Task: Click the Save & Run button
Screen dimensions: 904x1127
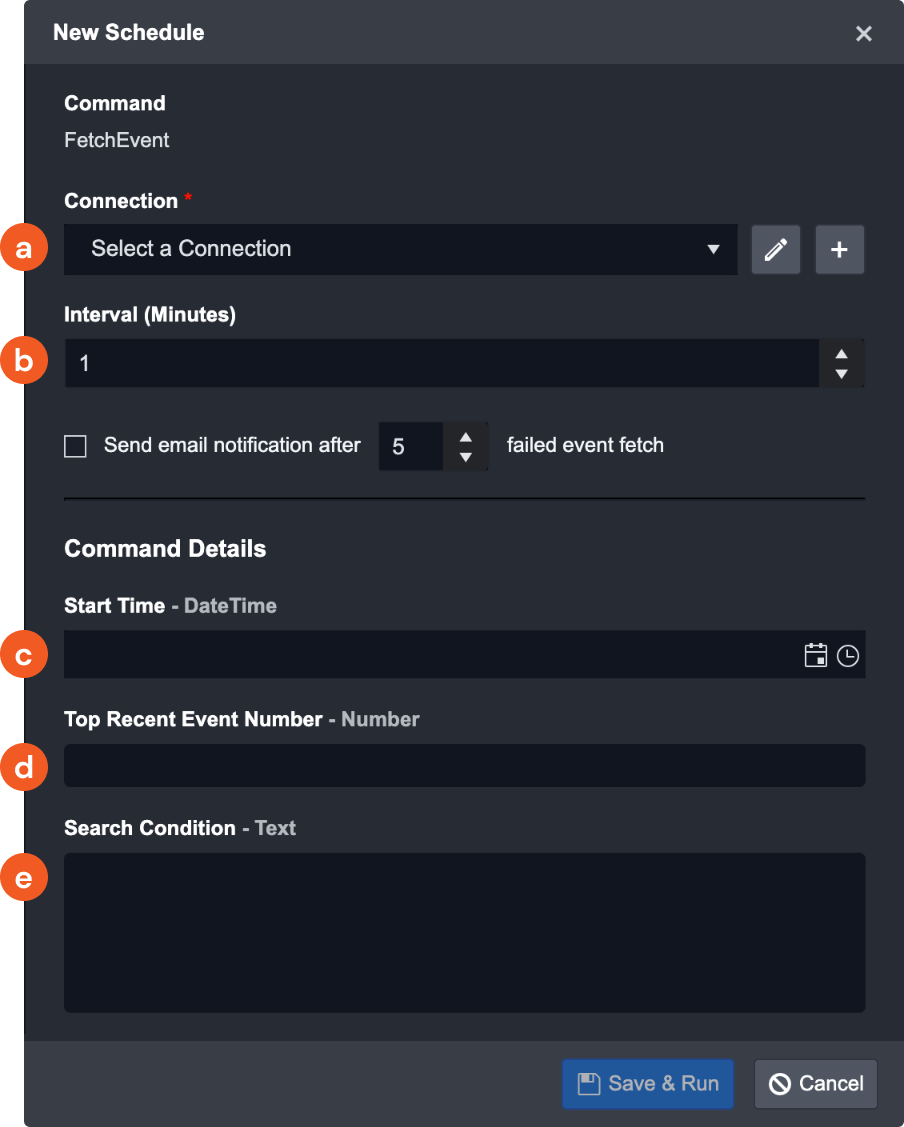Action: click(x=648, y=1084)
